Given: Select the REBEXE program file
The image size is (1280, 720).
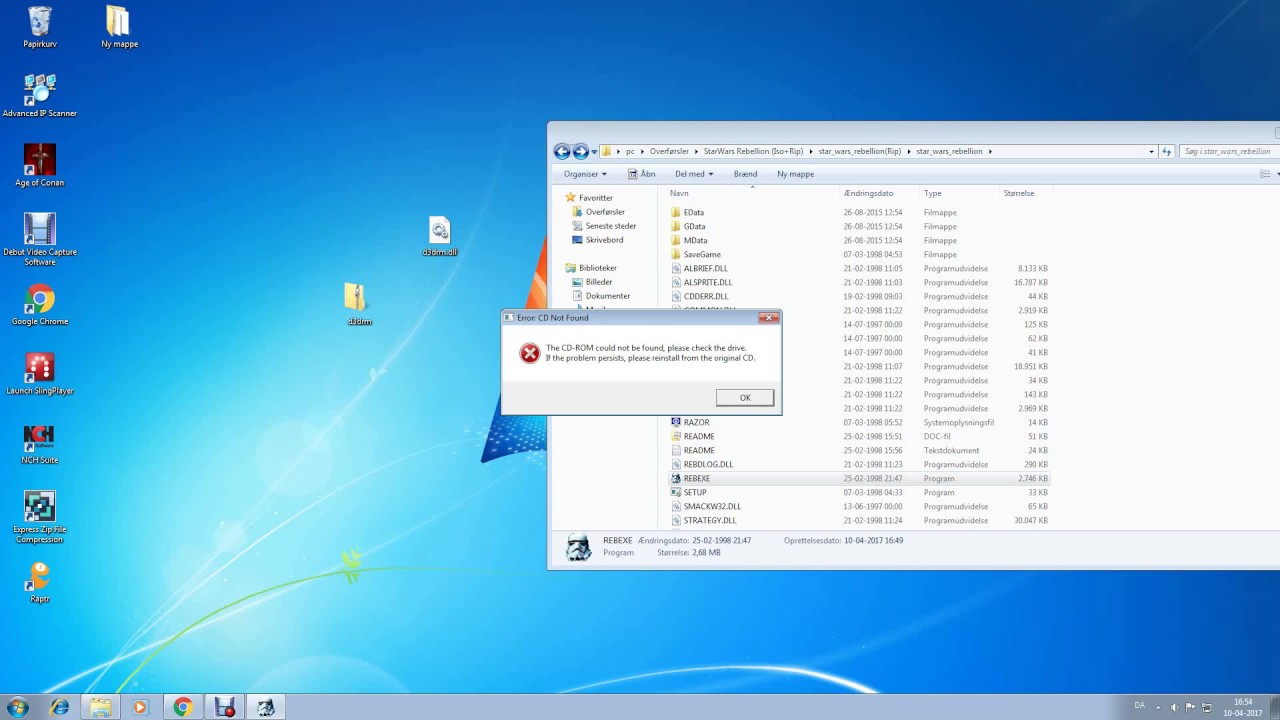Looking at the screenshot, I should pos(859,478).
